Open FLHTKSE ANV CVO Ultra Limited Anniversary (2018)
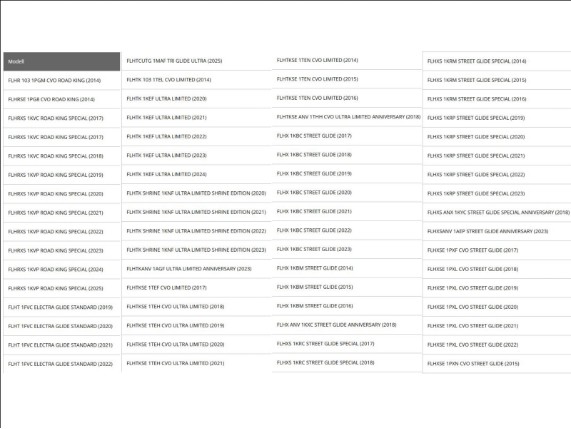The width and height of the screenshot is (571, 429). click(348, 118)
